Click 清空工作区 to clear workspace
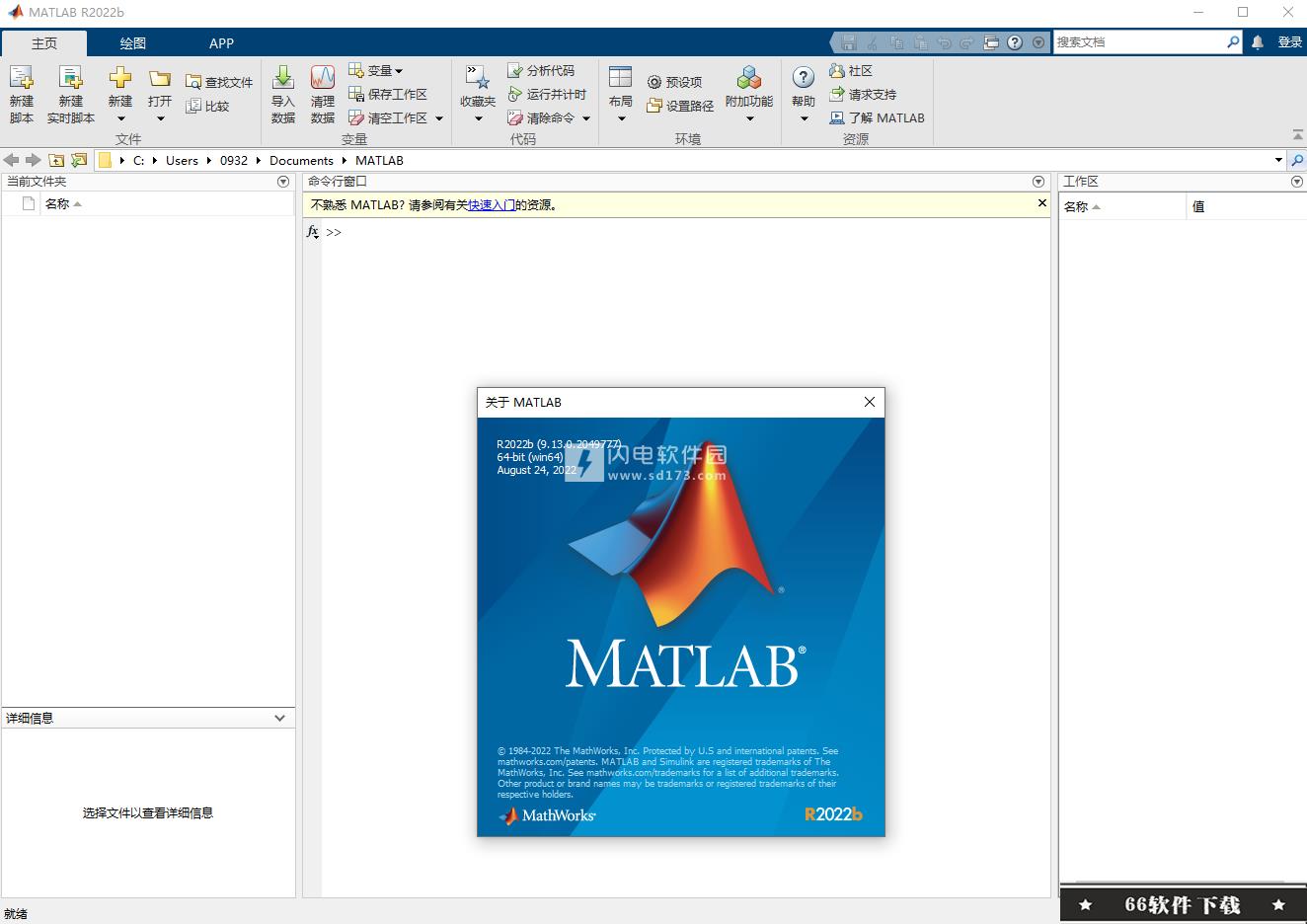Screen dimensions: 1307x924 pos(388,117)
